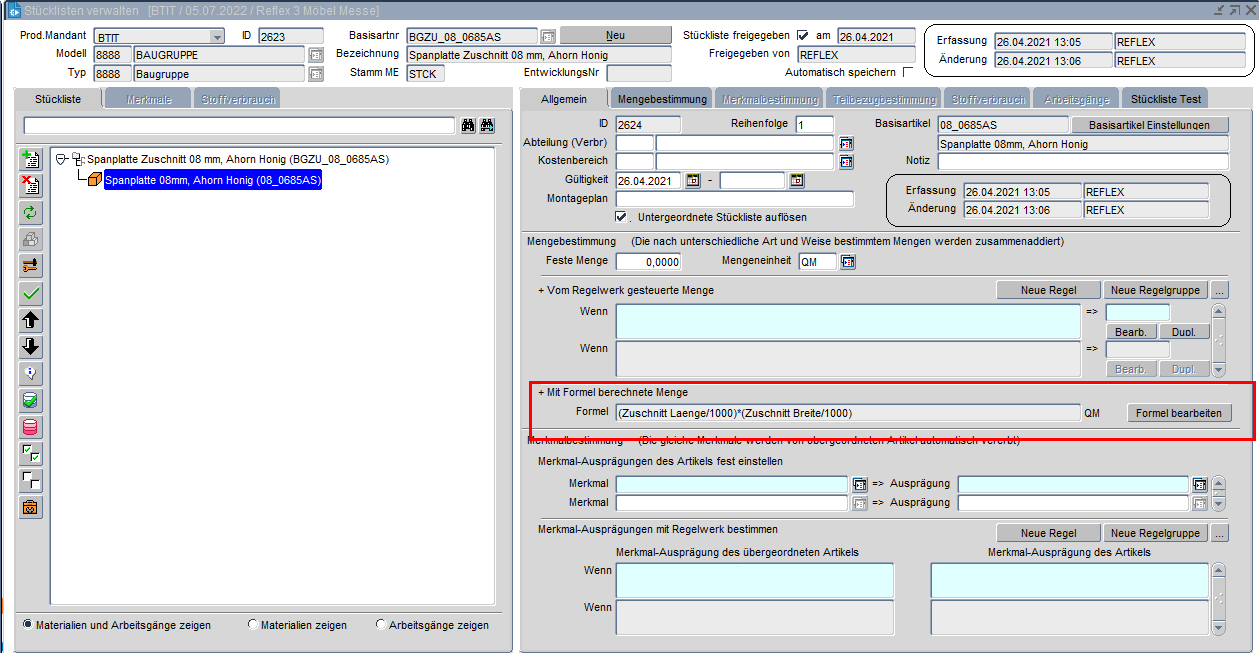This screenshot has height=653, width=1259.
Task: Open the Prod.Mandant dropdown
Action: (x=217, y=36)
